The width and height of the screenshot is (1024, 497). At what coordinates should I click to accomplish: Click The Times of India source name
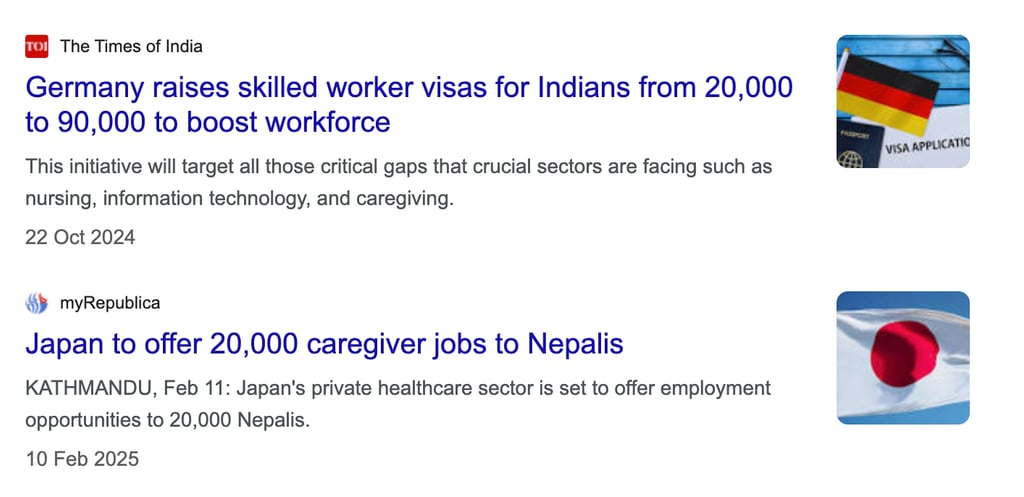[131, 46]
